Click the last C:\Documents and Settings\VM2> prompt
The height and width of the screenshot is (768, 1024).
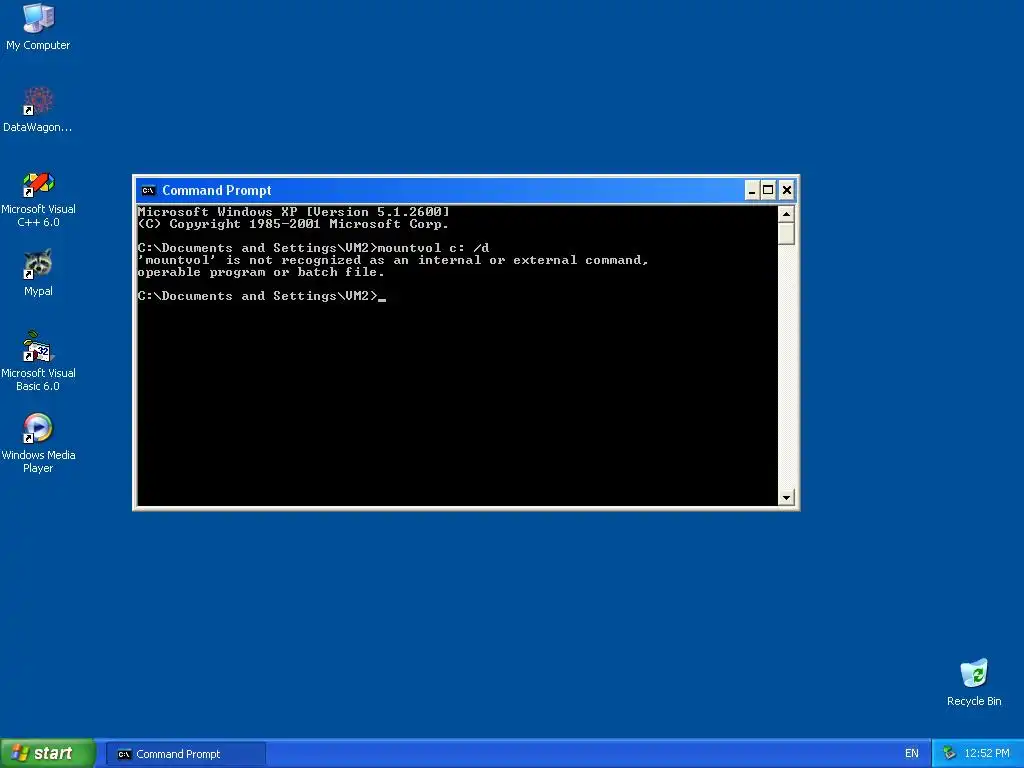point(257,296)
